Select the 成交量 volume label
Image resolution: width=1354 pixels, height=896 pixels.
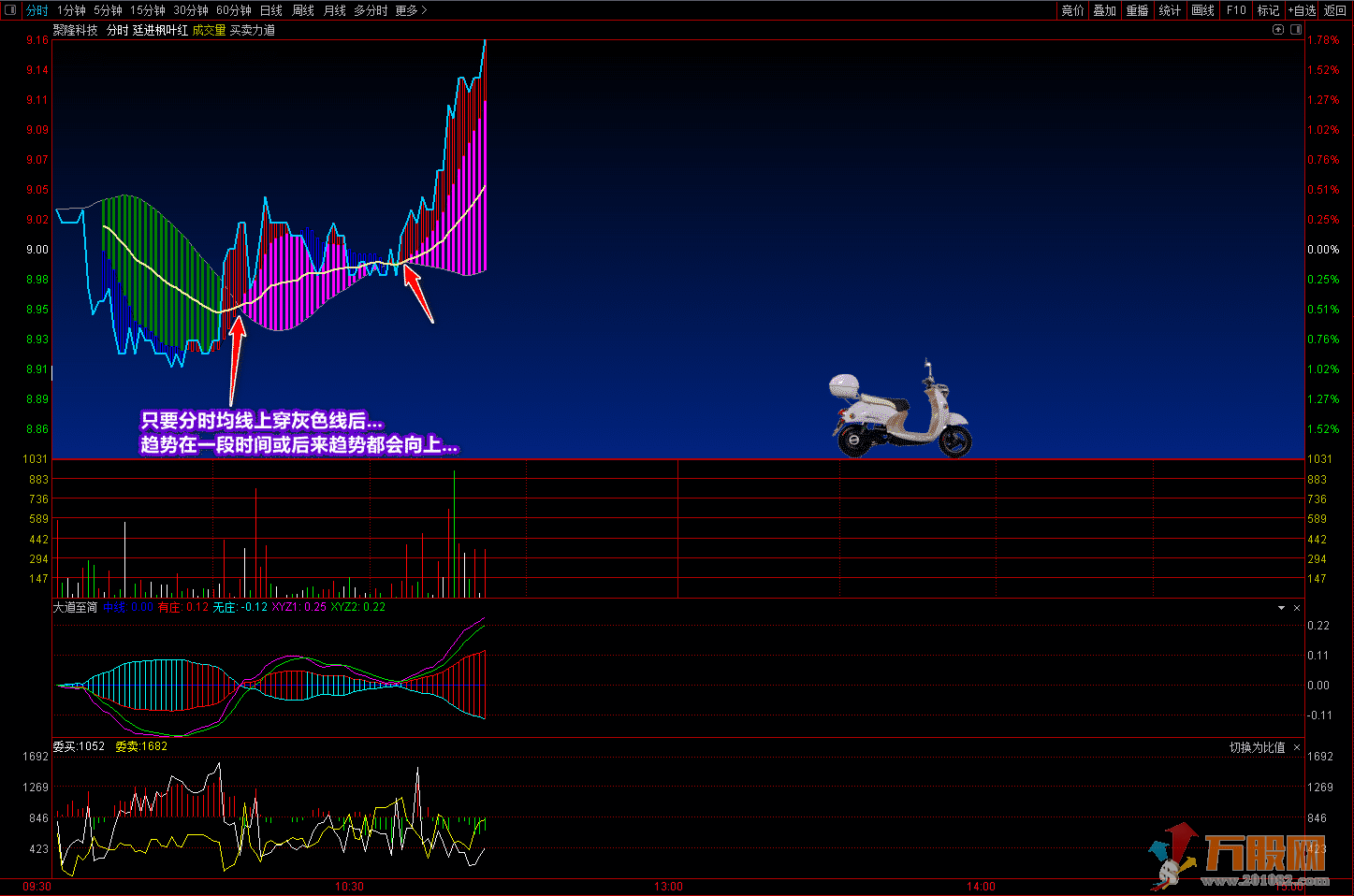point(209,30)
